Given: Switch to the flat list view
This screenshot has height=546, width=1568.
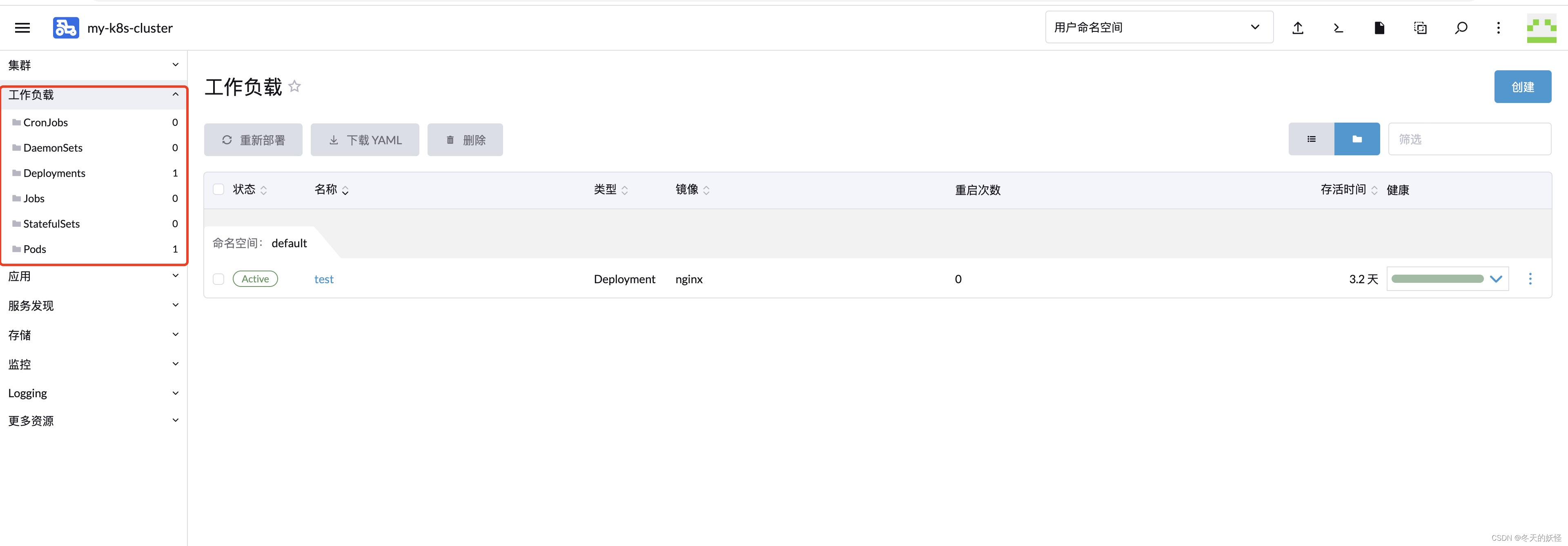Looking at the screenshot, I should 1311,139.
